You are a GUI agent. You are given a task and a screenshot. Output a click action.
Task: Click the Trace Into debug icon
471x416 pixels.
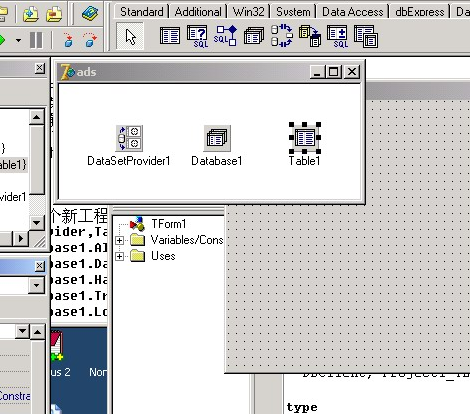click(68, 40)
